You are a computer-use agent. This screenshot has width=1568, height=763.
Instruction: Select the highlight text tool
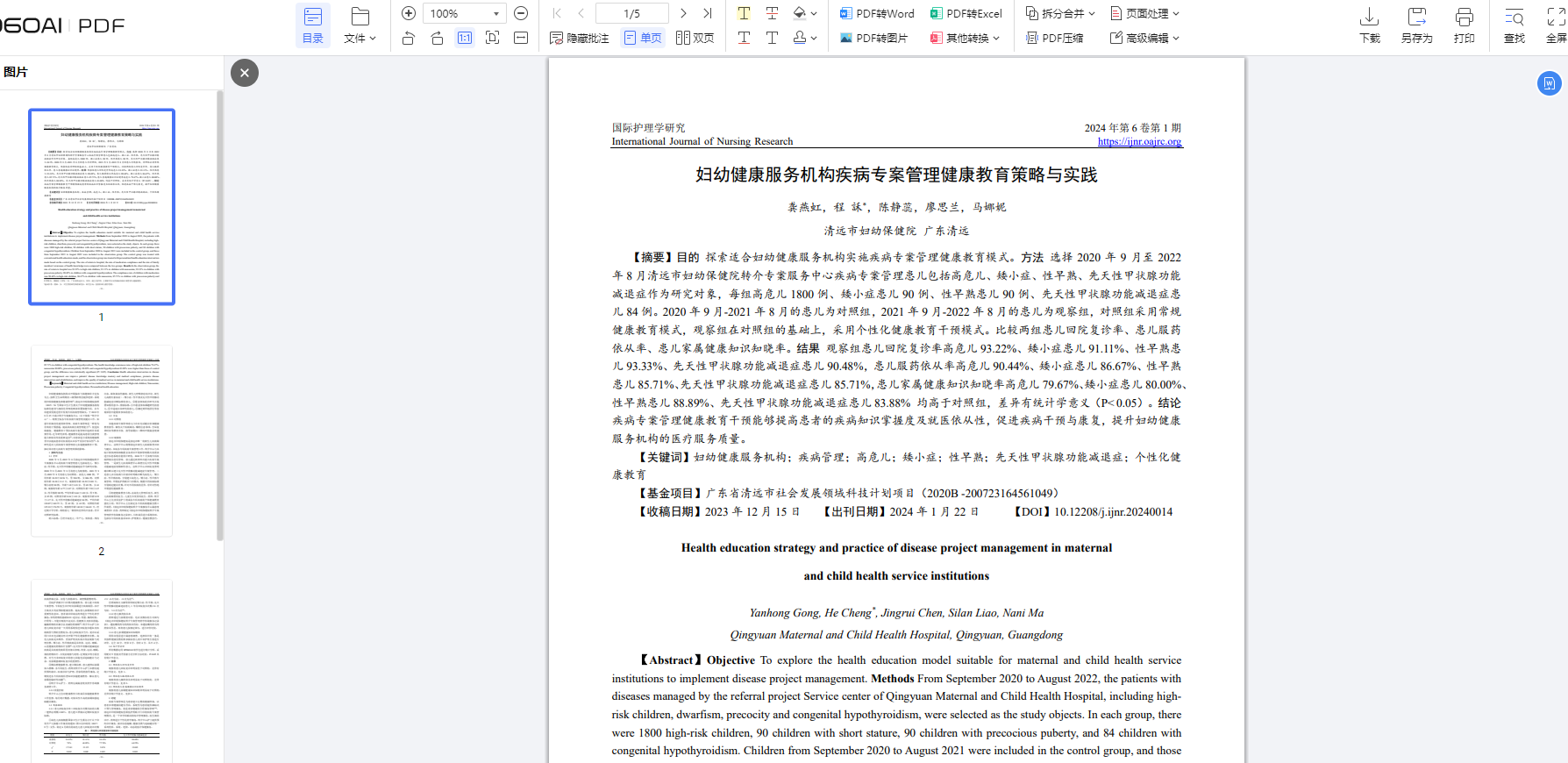click(744, 13)
